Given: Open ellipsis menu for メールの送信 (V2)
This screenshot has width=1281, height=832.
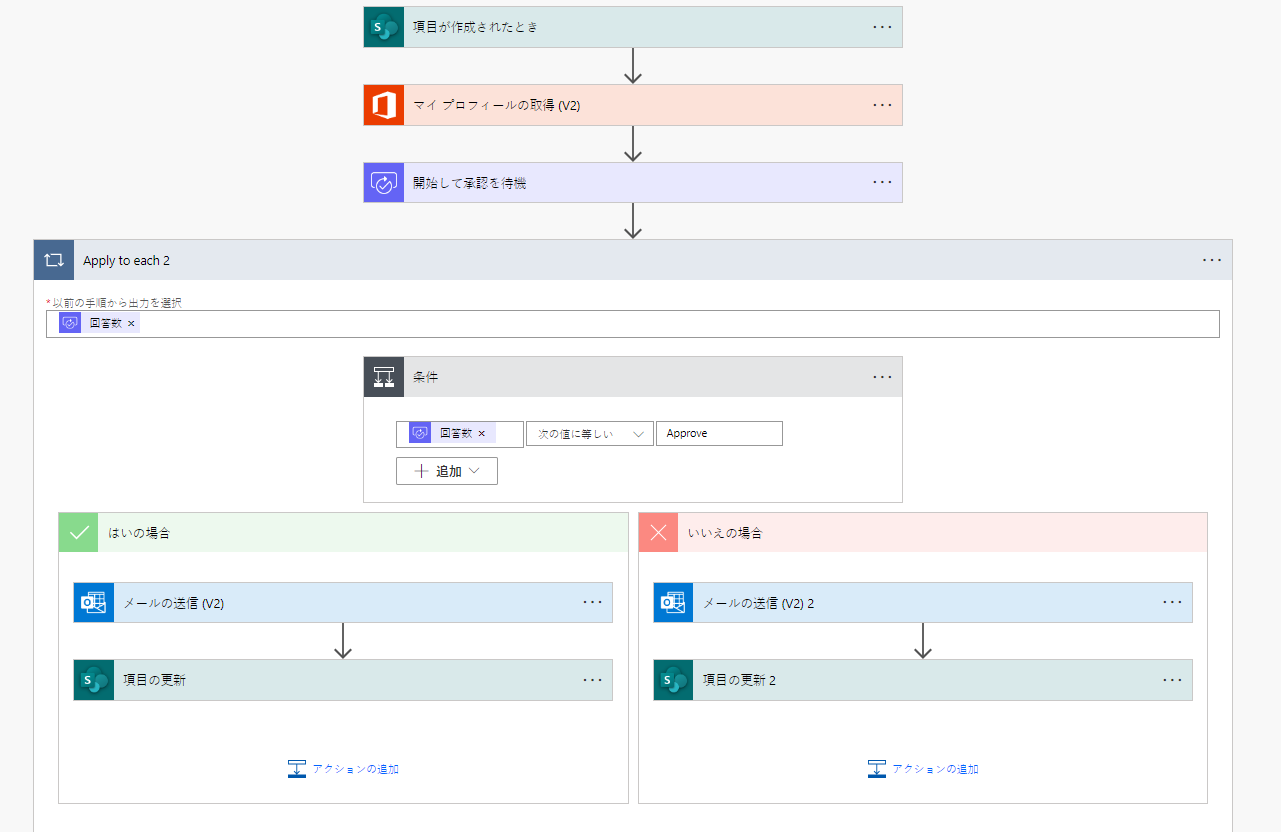Looking at the screenshot, I should (592, 603).
